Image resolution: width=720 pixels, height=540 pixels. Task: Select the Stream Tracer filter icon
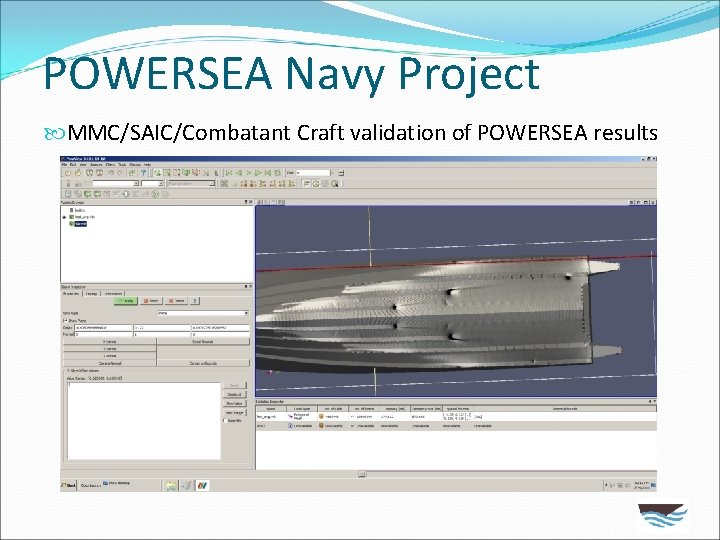136,194
